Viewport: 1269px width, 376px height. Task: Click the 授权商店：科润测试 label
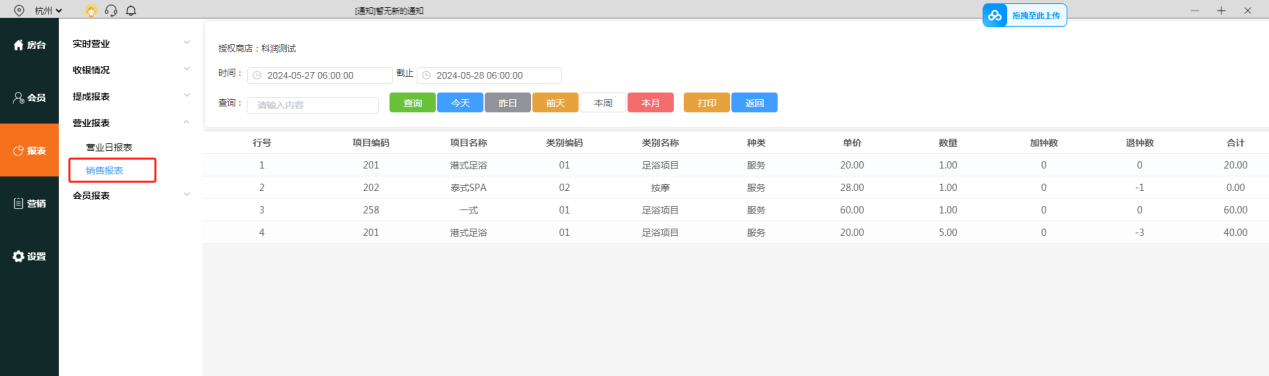click(x=257, y=48)
